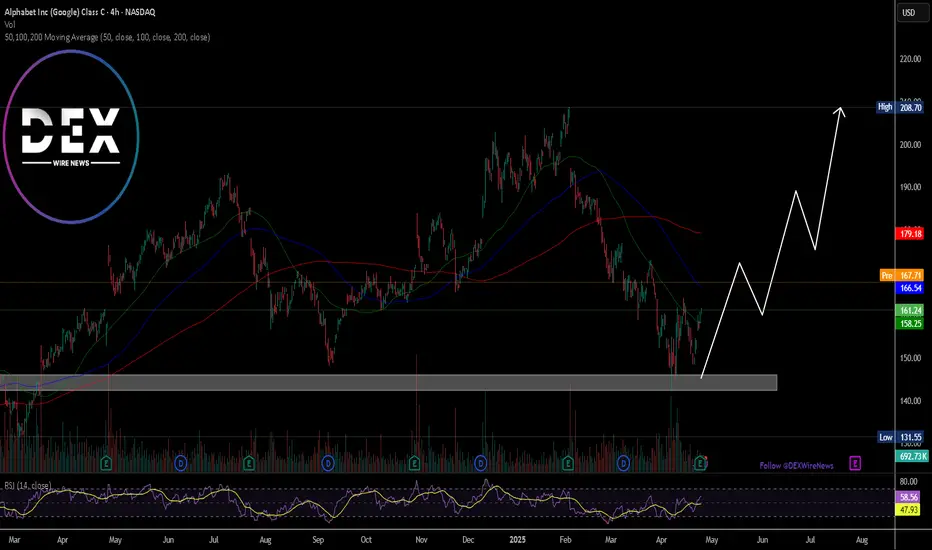Select the RSI (14, close) legend
Image resolution: width=932 pixels, height=550 pixels.
coord(27,485)
